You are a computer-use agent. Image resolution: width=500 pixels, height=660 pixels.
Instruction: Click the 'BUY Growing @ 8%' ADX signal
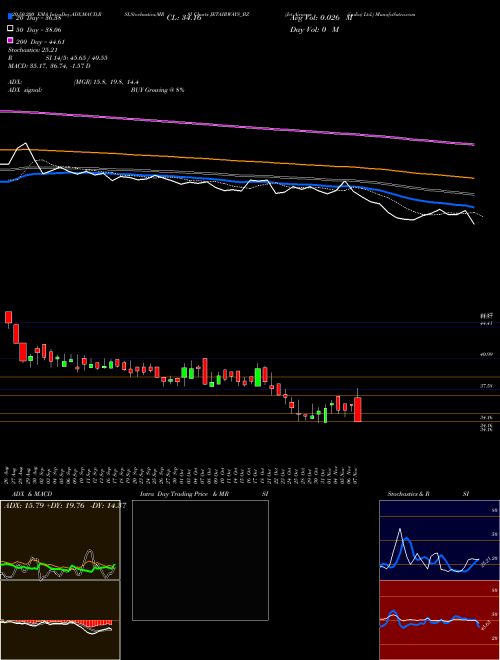pos(157,90)
